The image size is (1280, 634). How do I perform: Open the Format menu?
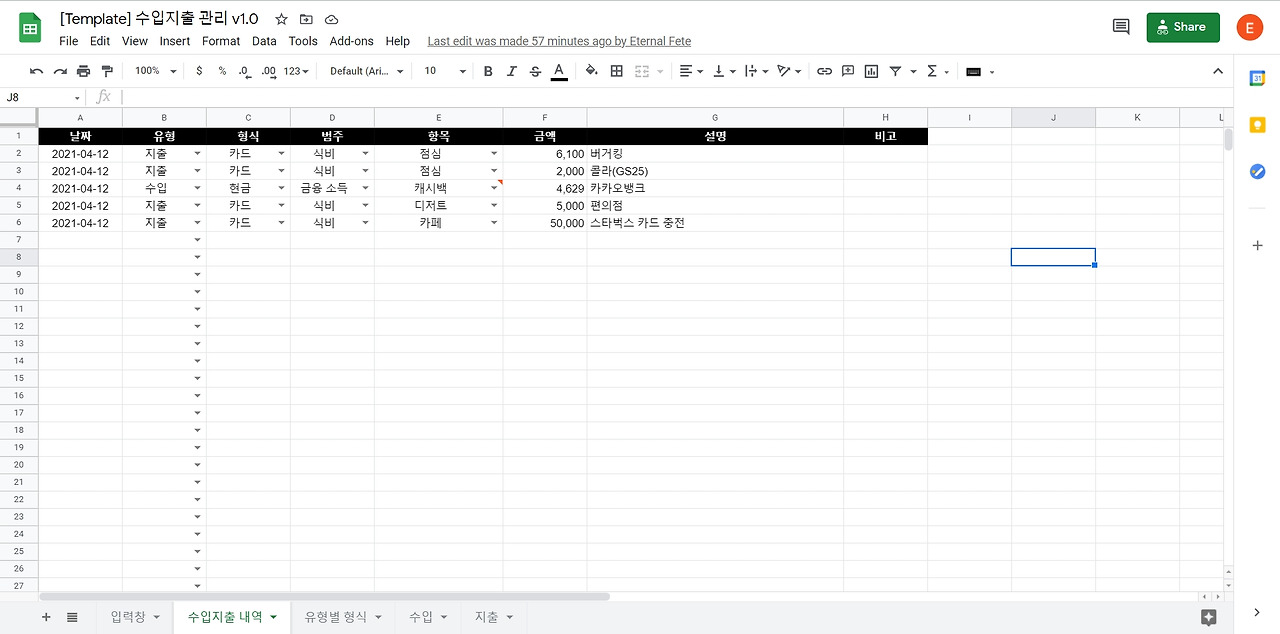coord(221,41)
